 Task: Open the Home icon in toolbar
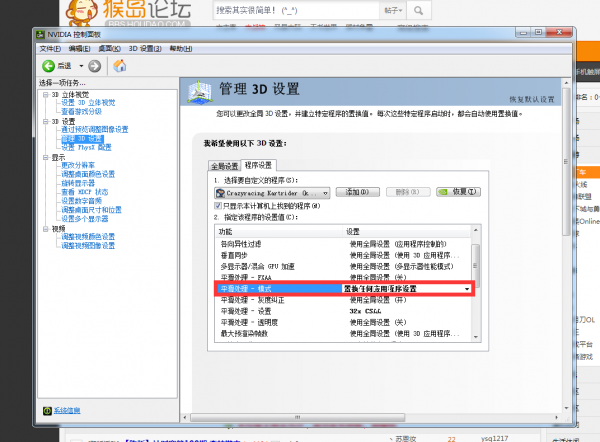120,66
